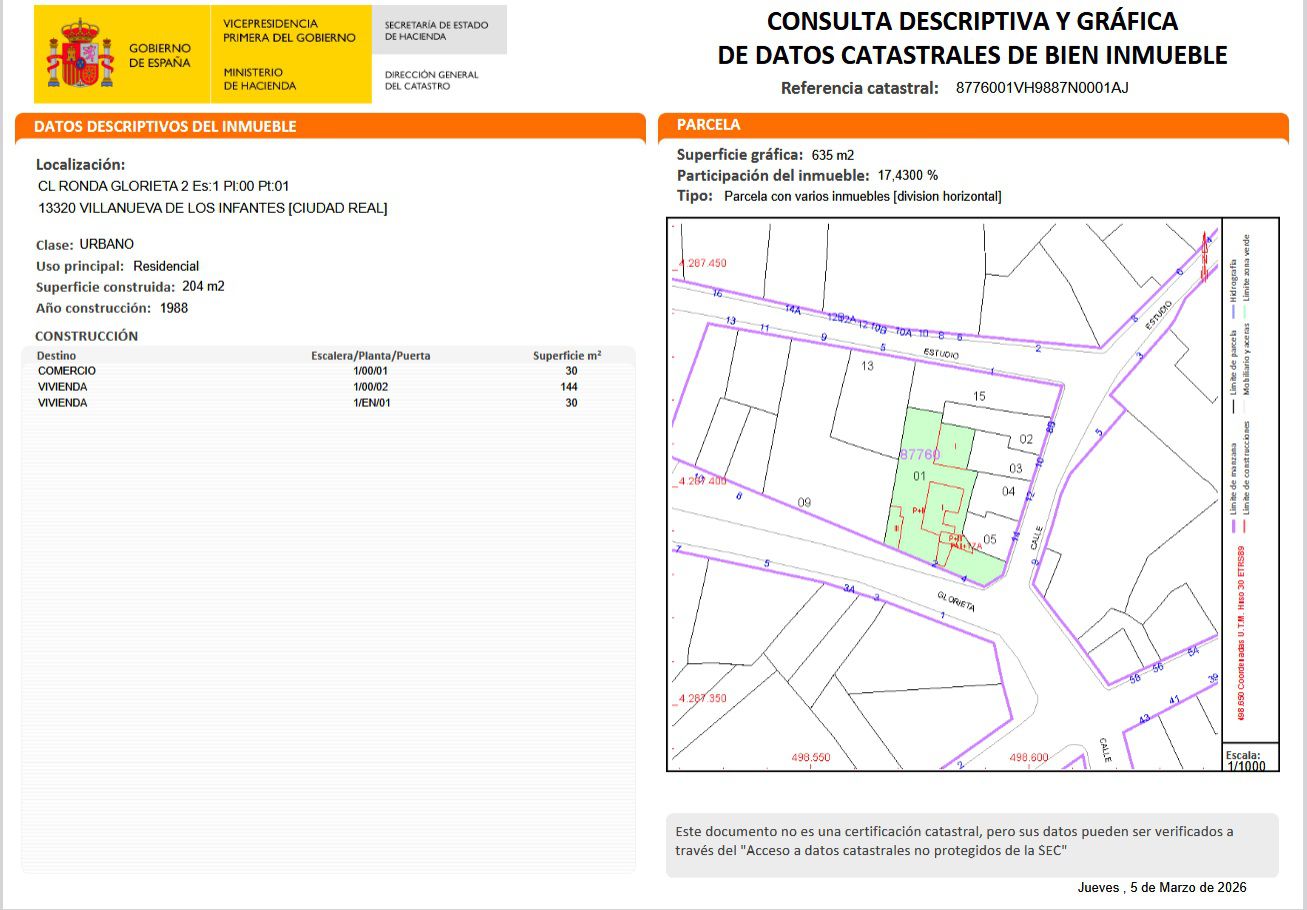This screenshot has width=1307, height=910.
Task: Click parcel label '05' on the map
Action: [990, 540]
